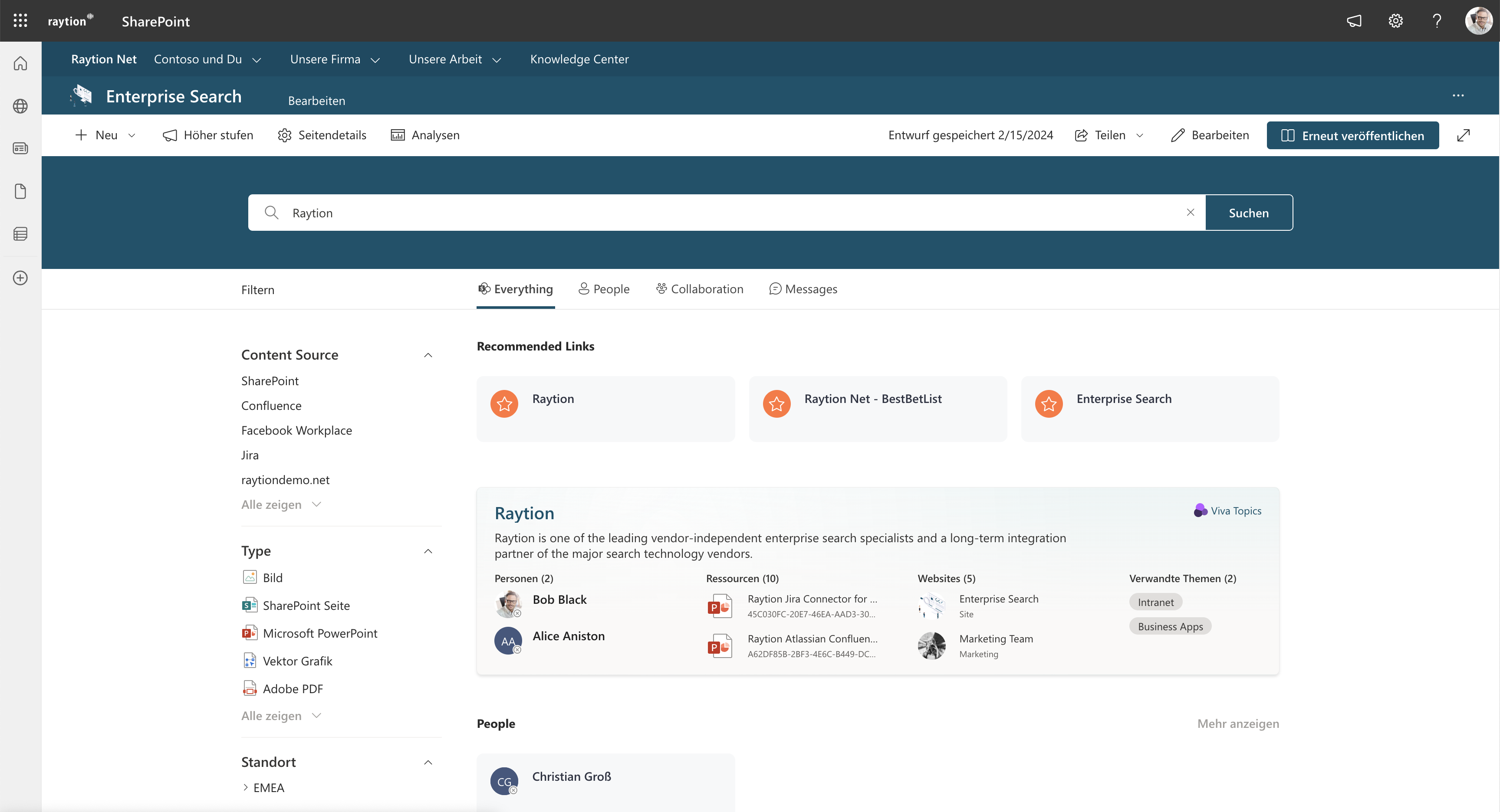Filter by Confluence content source
This screenshot has width=1500, height=812.
(x=271, y=406)
